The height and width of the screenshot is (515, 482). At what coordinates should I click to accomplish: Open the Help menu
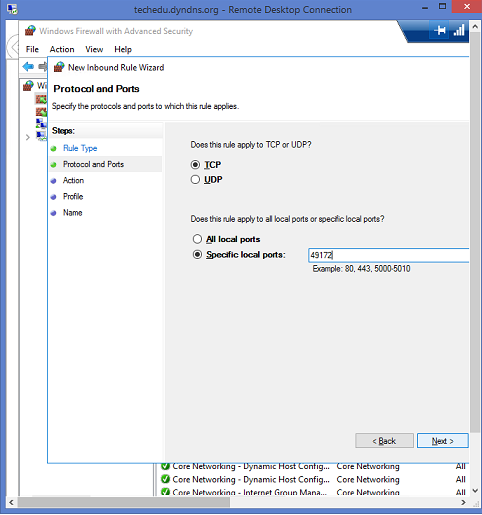point(123,49)
